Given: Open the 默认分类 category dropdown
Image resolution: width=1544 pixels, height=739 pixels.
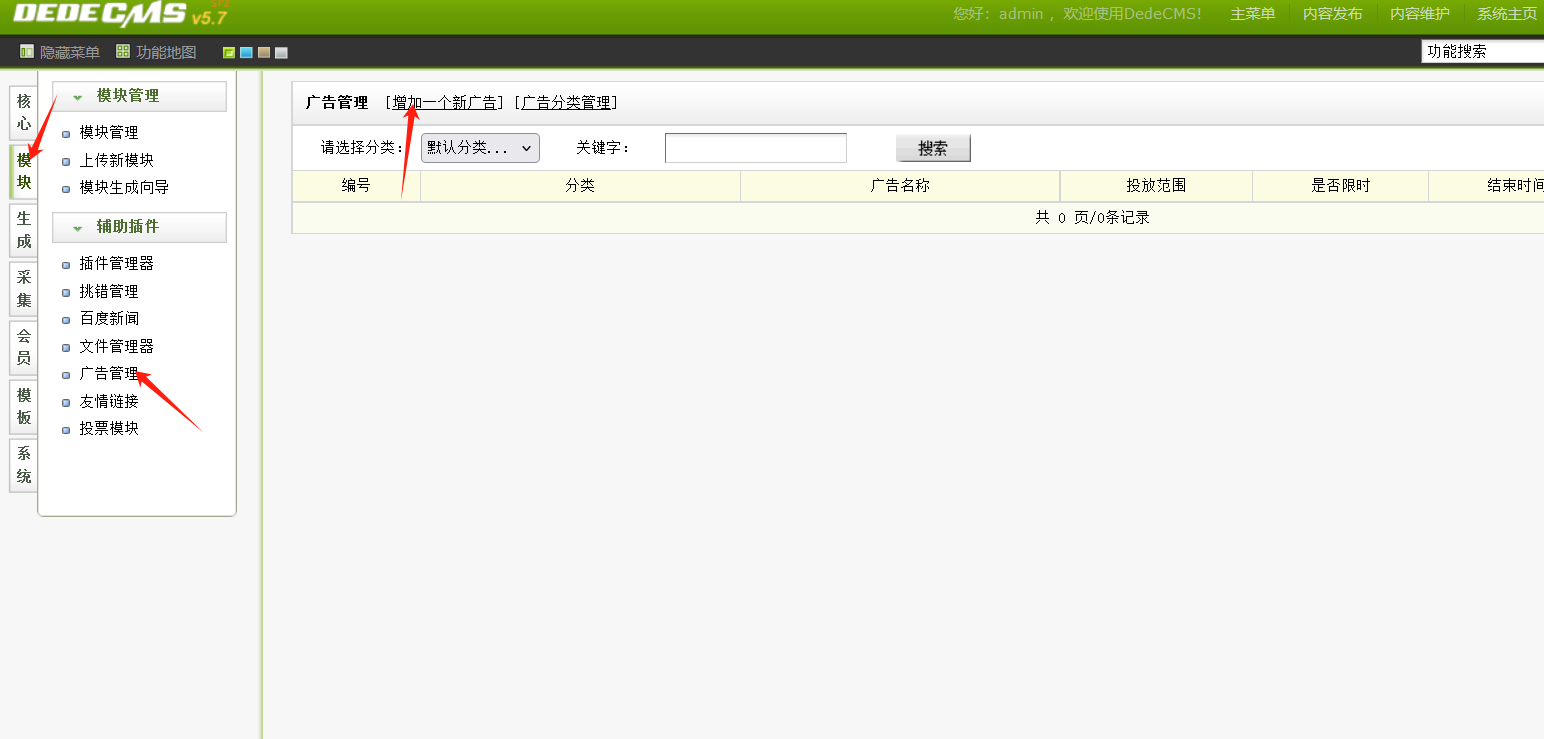Looking at the screenshot, I should click(x=479, y=147).
